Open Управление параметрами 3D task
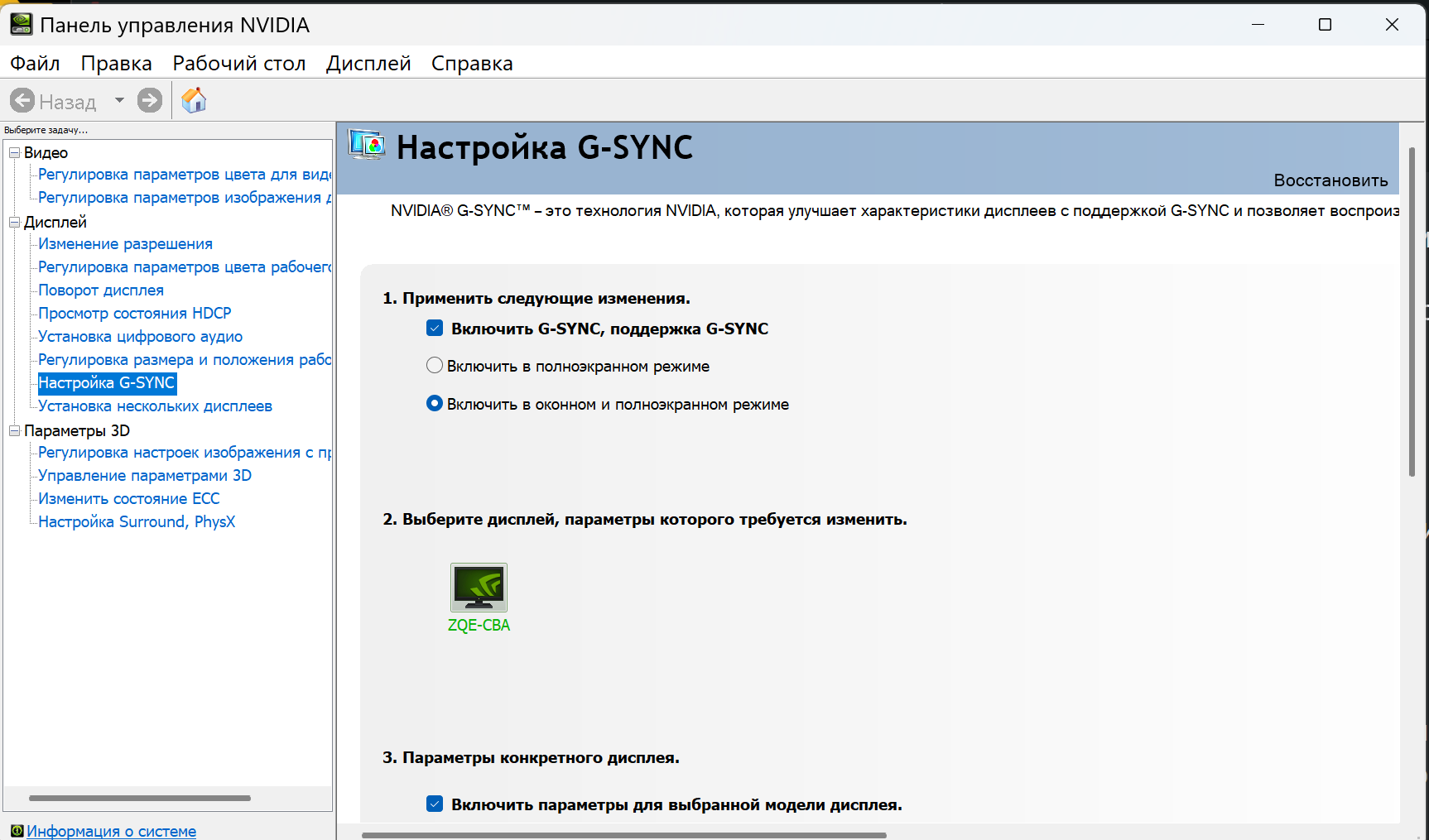Viewport: 1429px width, 840px height. coord(145,476)
